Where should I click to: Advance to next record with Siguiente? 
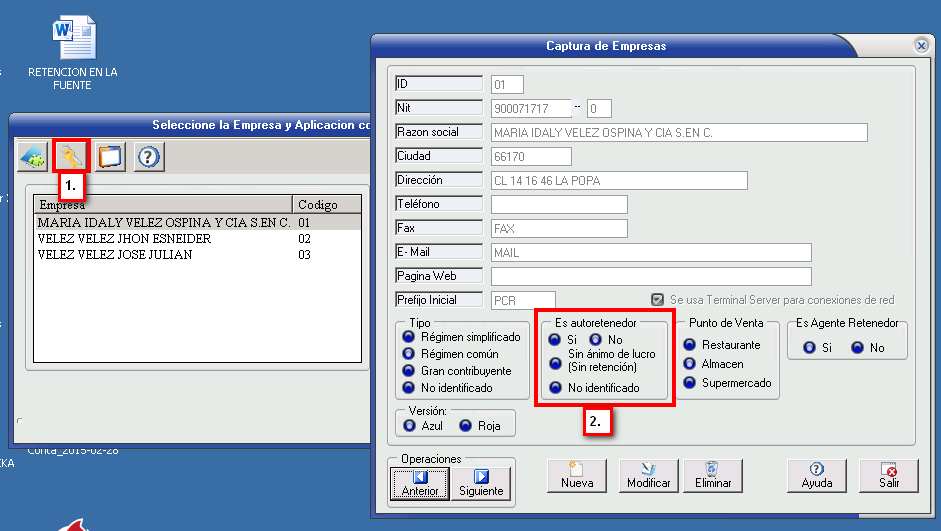point(481,483)
